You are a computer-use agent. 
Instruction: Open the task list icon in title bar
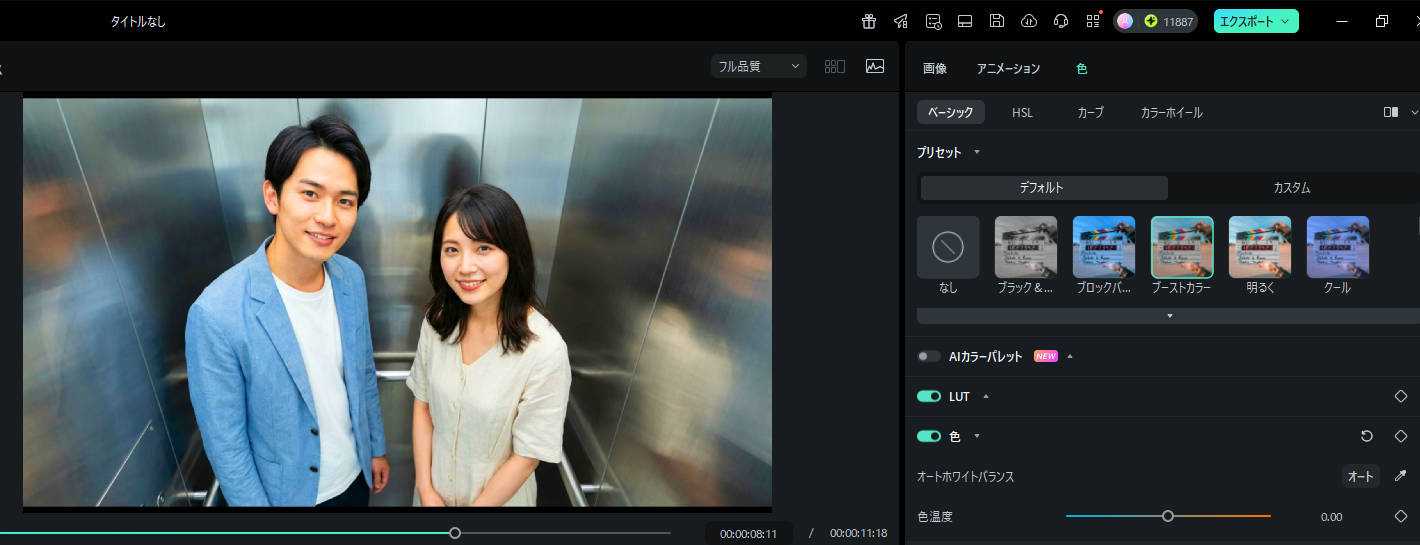point(933,21)
